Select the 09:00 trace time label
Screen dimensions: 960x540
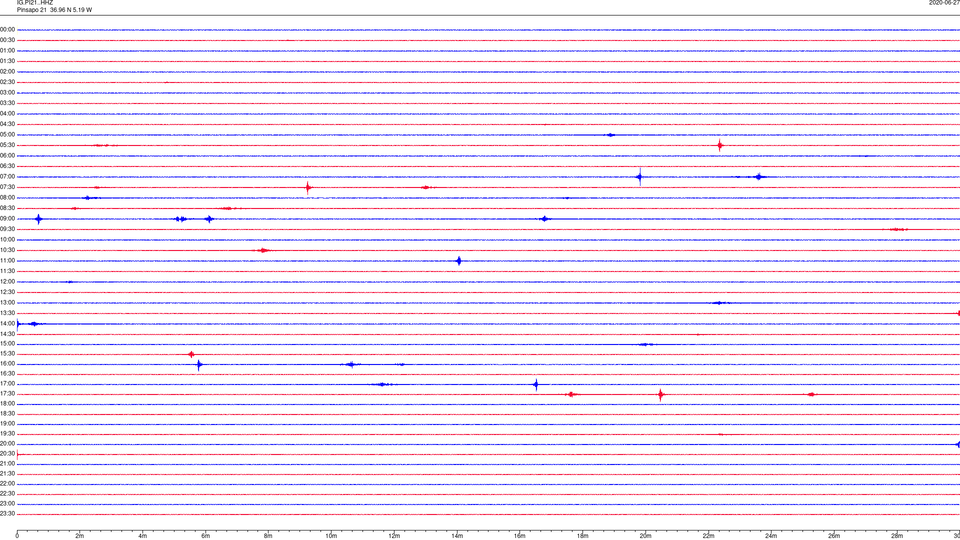(7, 219)
